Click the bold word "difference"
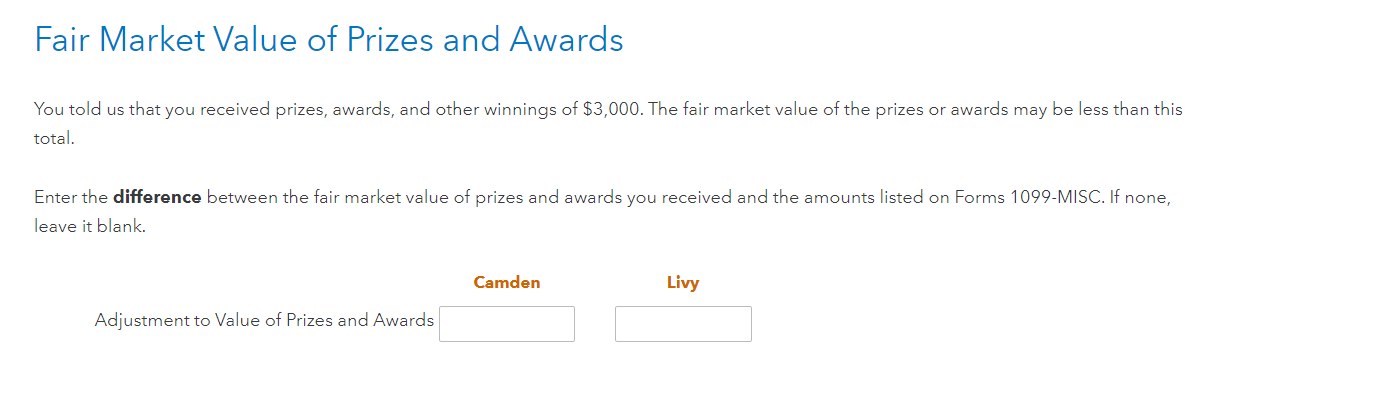 click(x=157, y=198)
